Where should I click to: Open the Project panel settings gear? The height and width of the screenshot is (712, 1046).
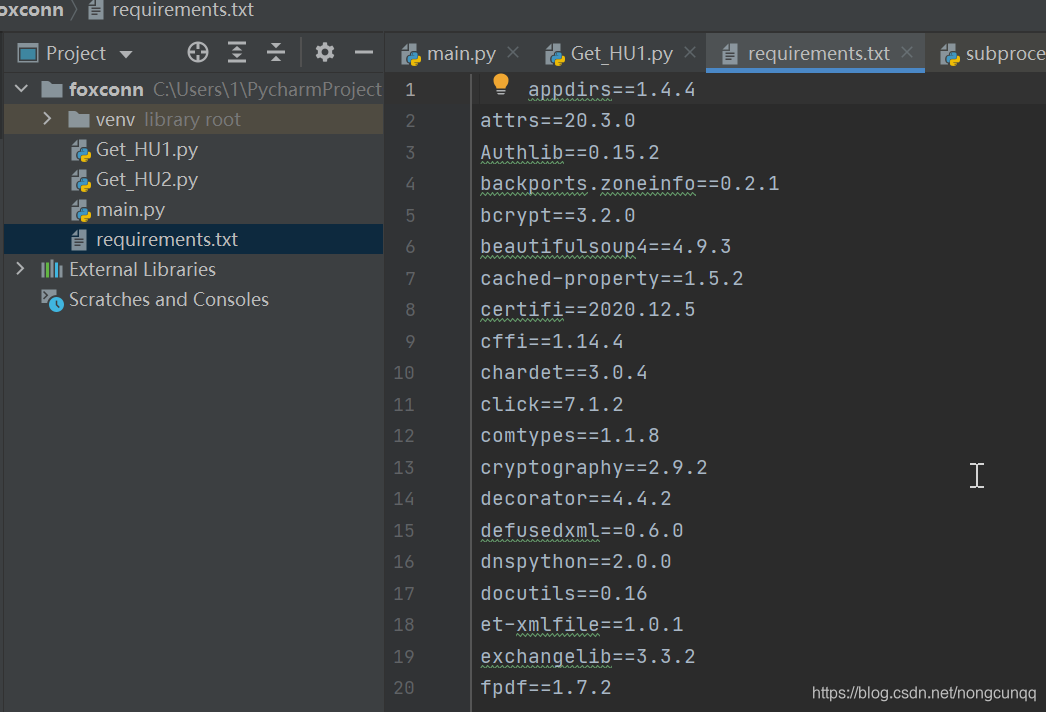pyautogui.click(x=324, y=52)
